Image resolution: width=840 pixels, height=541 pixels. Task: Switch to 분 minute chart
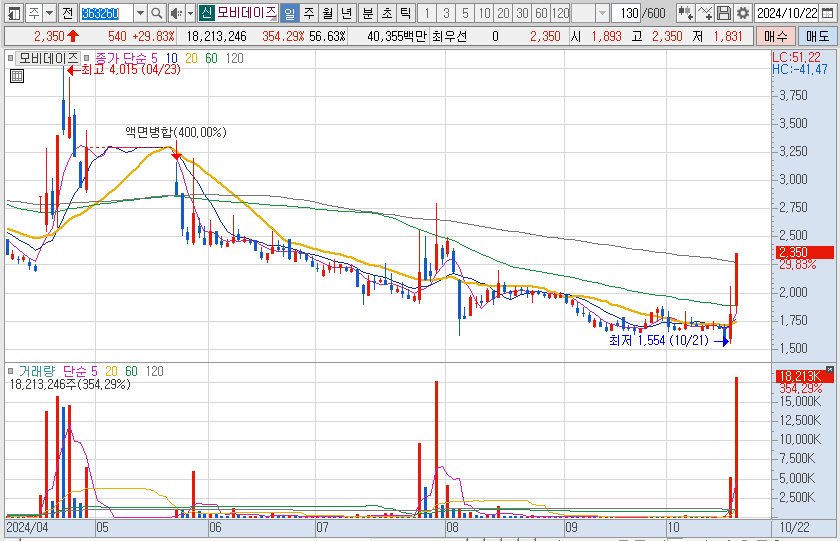tap(368, 13)
